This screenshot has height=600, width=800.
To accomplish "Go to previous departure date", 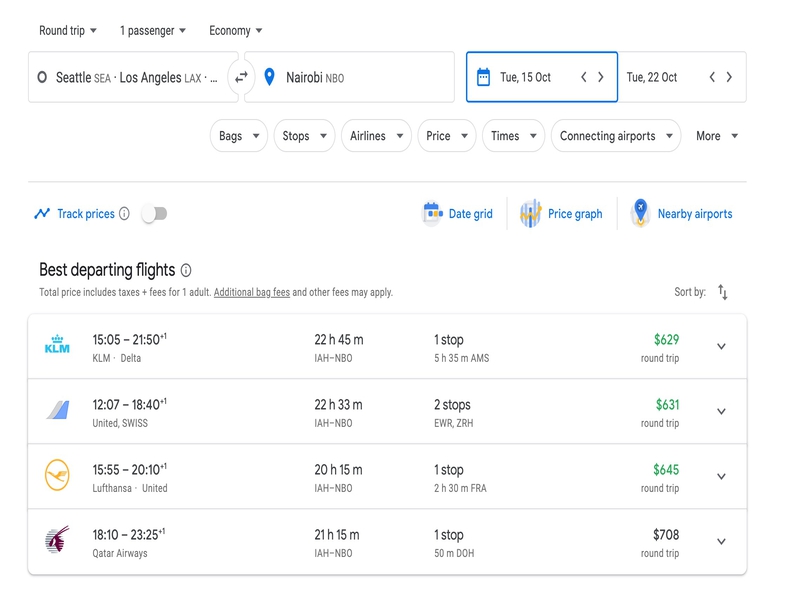I will pos(584,77).
